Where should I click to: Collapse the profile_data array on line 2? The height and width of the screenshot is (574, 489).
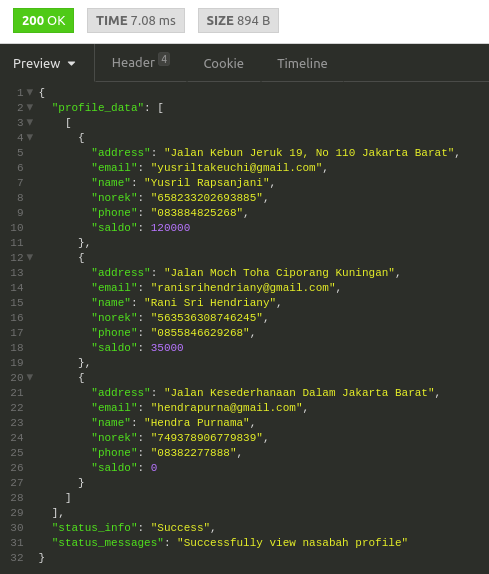pos(30,107)
